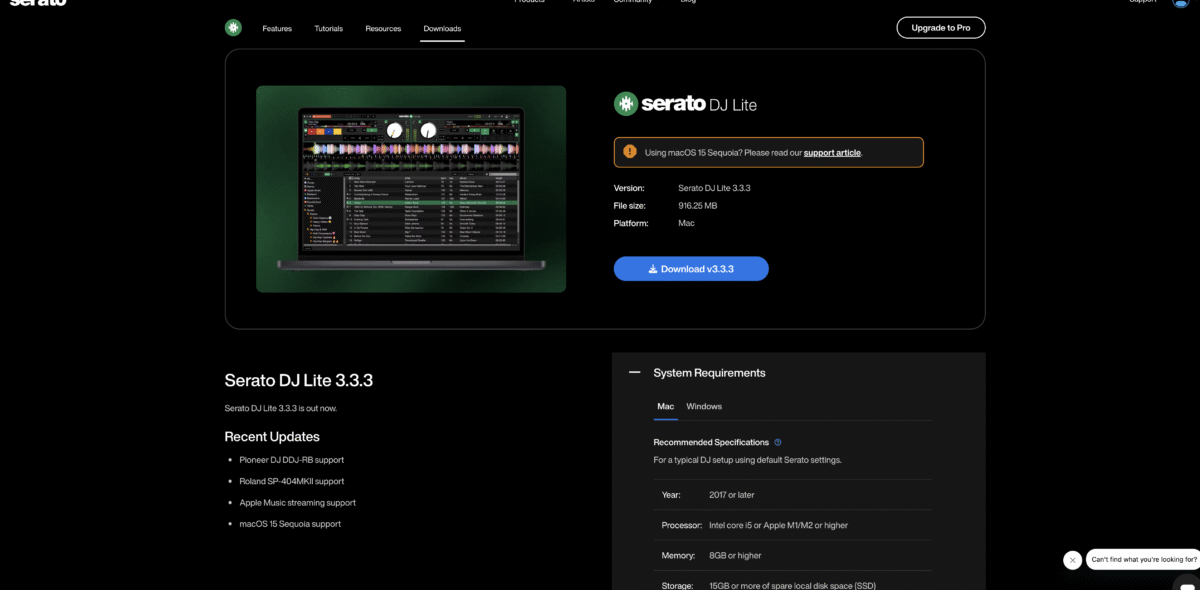
Task: Switch to Mac system requirements tab
Action: pos(666,407)
